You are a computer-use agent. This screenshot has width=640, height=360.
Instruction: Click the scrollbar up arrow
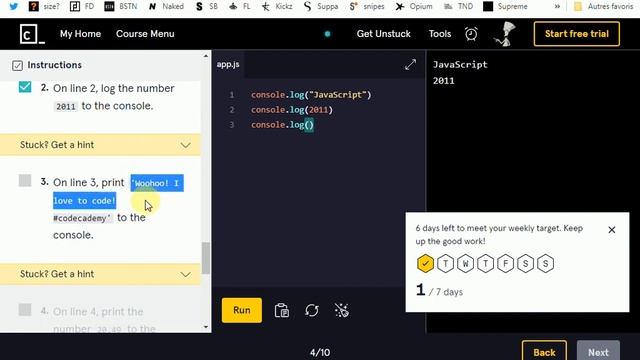(x=206, y=56)
